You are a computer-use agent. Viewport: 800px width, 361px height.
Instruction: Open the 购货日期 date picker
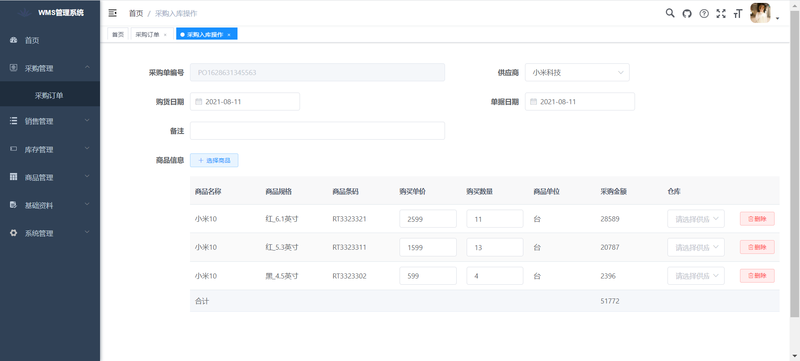(x=245, y=101)
